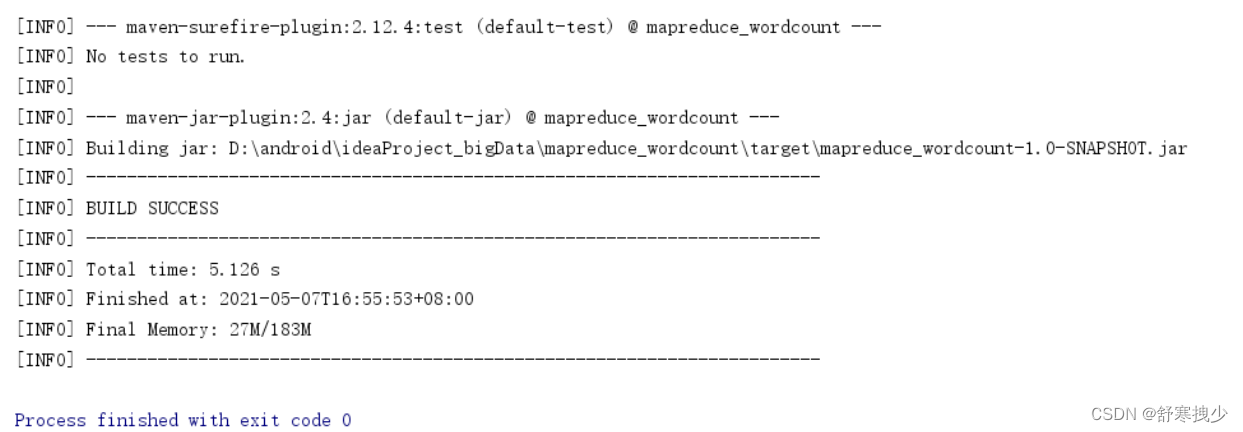
Task: Click the [INFO] tag before BUILD SUCCESS
Action: [45, 208]
